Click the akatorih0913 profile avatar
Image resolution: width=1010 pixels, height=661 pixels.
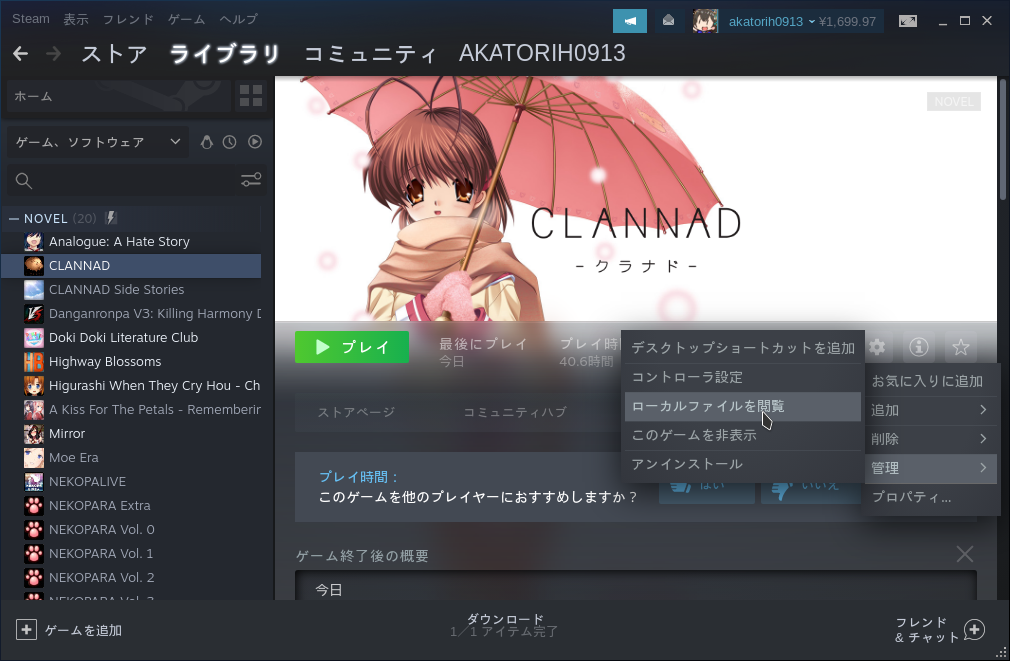coord(705,21)
